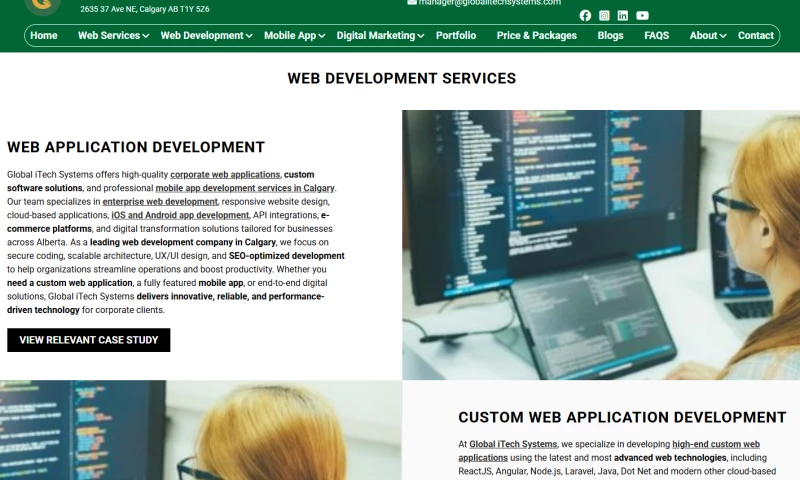800x480 pixels.
Task: Expand the Web Development dropdown
Action: point(206,35)
